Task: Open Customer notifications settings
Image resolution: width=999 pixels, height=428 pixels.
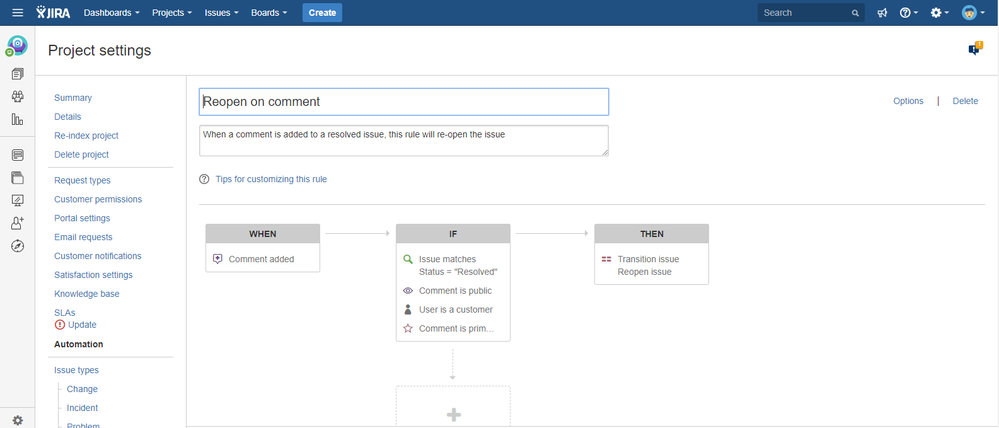Action: click(x=97, y=256)
